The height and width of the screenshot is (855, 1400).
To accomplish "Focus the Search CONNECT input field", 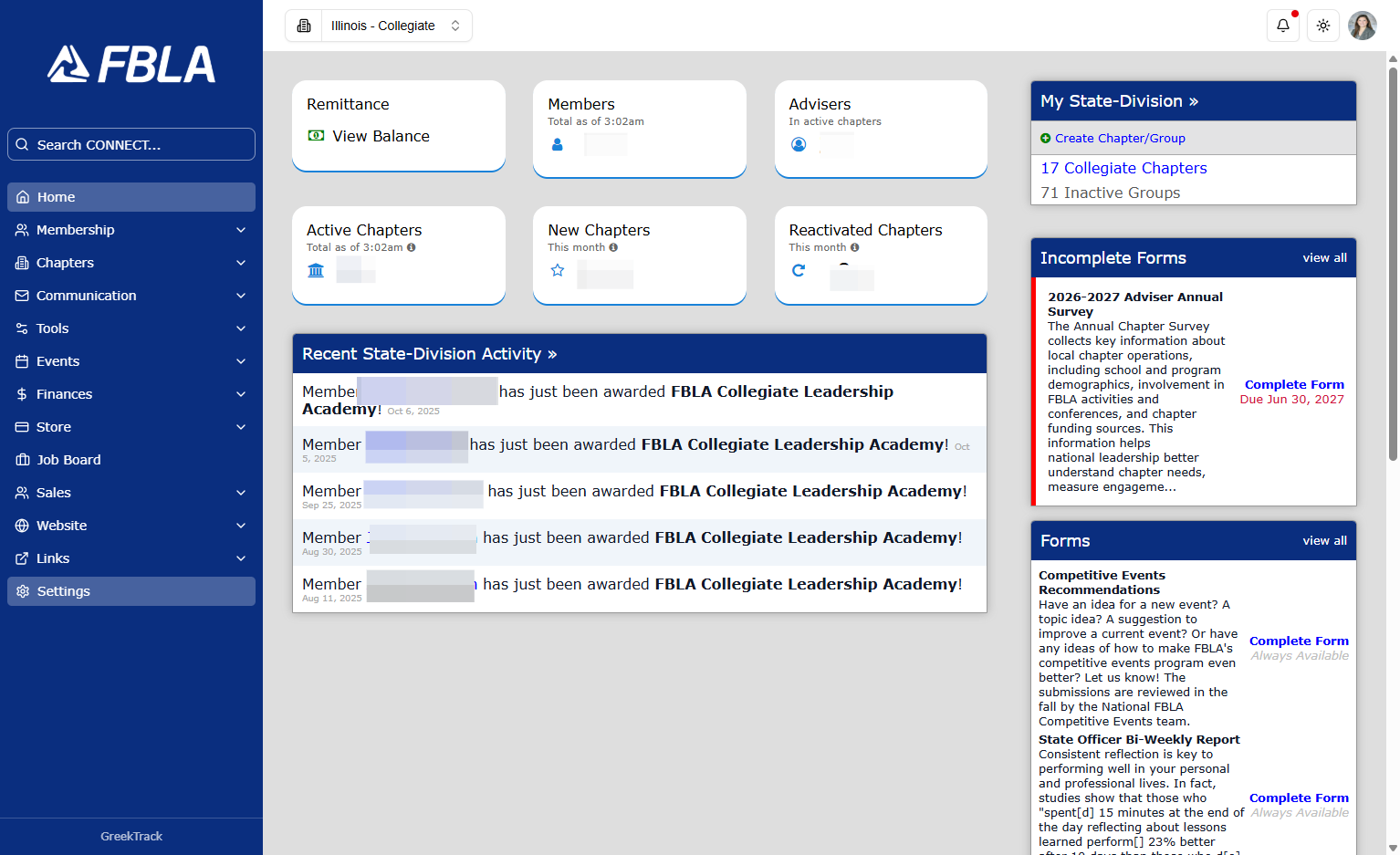I will click(x=131, y=144).
